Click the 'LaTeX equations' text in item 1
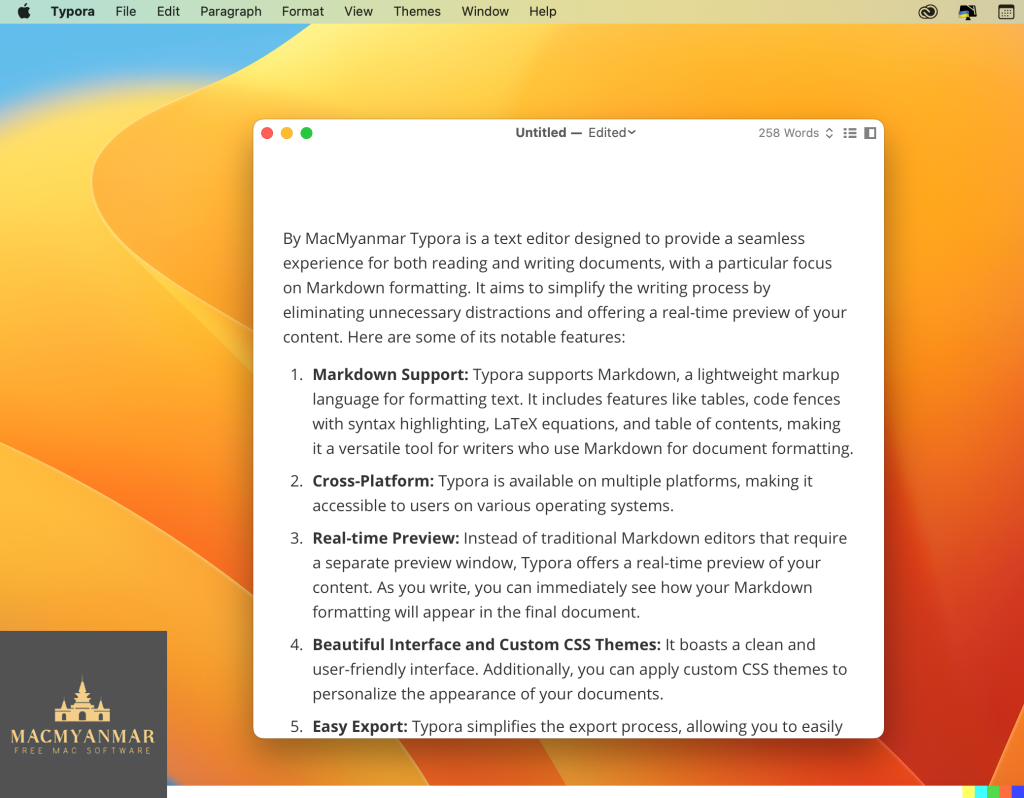This screenshot has width=1024, height=798. click(x=554, y=424)
